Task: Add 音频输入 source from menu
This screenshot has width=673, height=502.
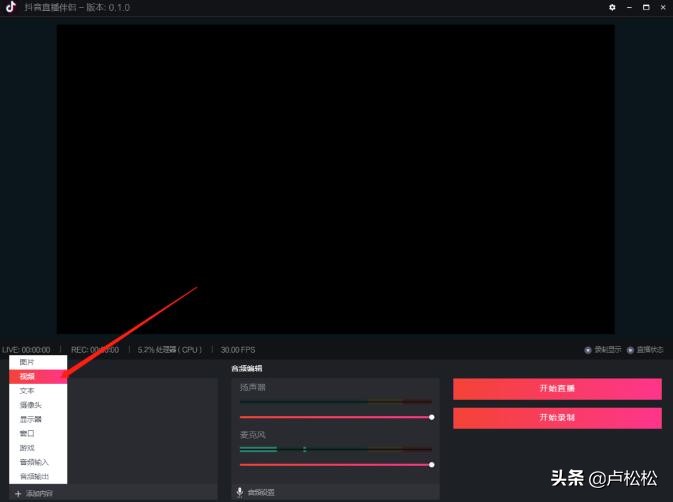Action: pyautogui.click(x=34, y=462)
